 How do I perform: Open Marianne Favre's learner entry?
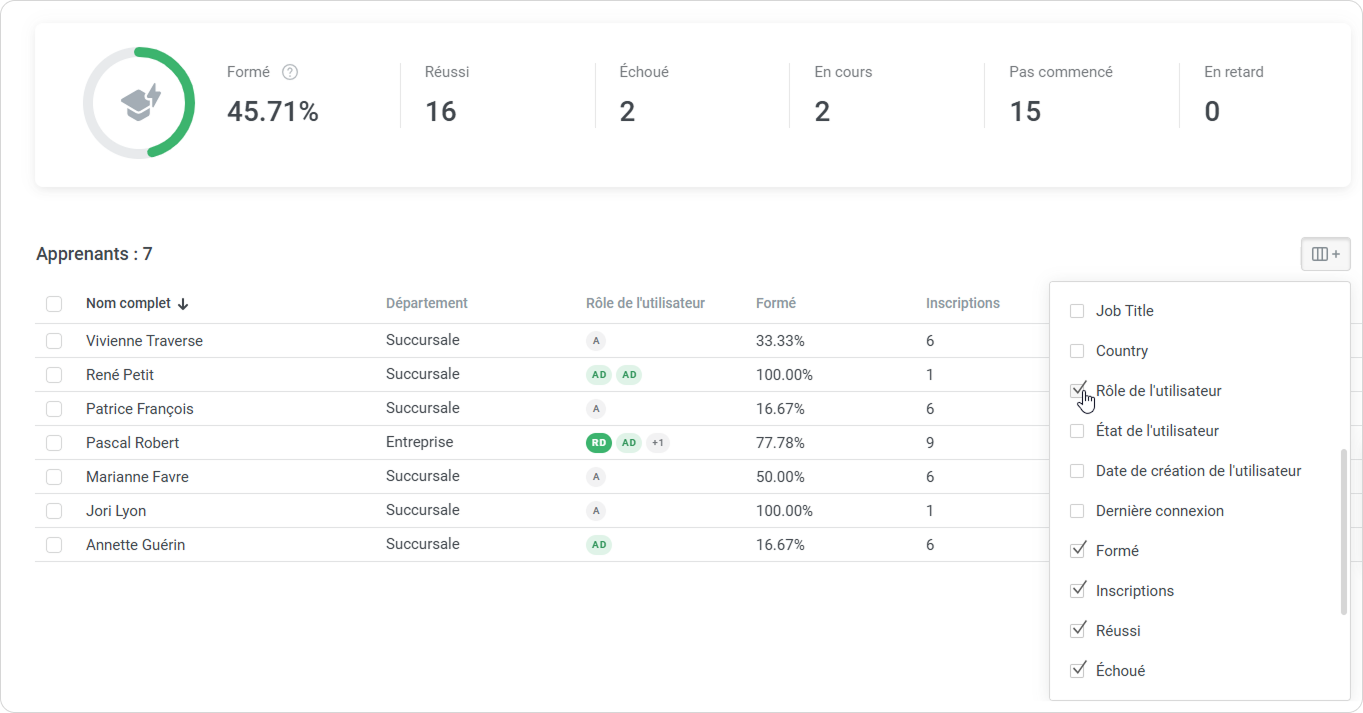137,477
